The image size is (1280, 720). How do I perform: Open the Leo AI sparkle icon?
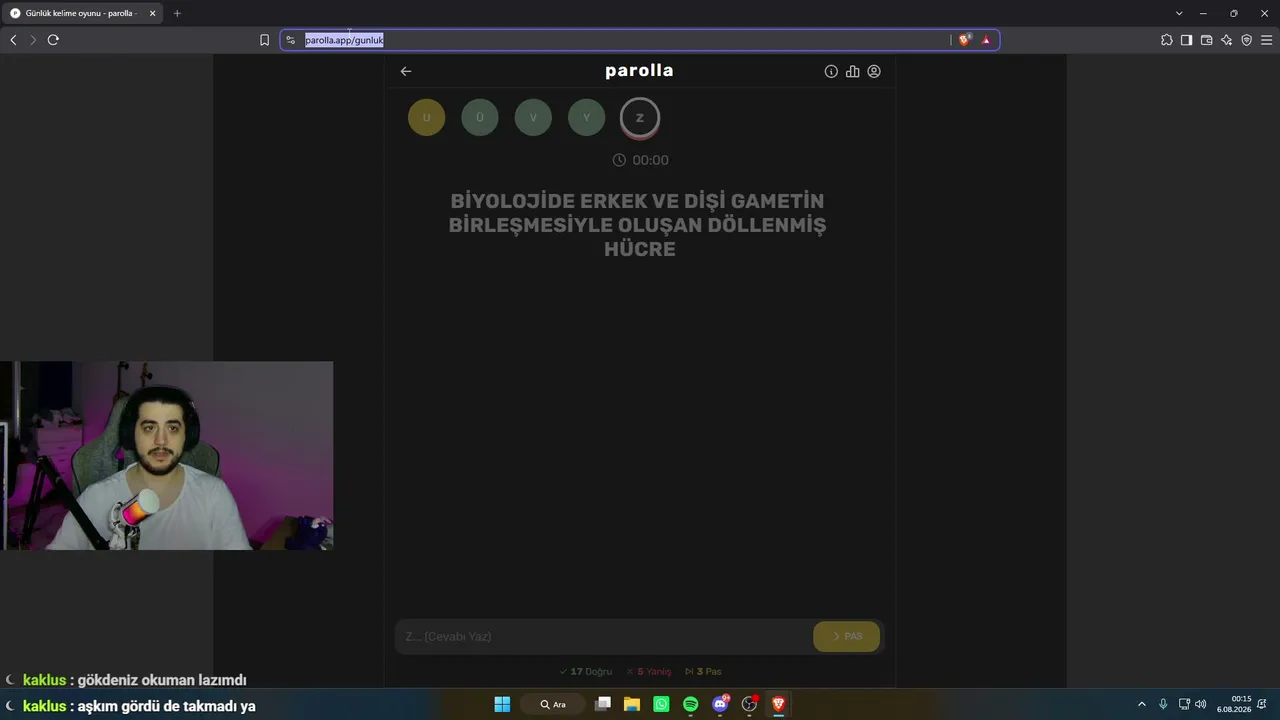1226,40
